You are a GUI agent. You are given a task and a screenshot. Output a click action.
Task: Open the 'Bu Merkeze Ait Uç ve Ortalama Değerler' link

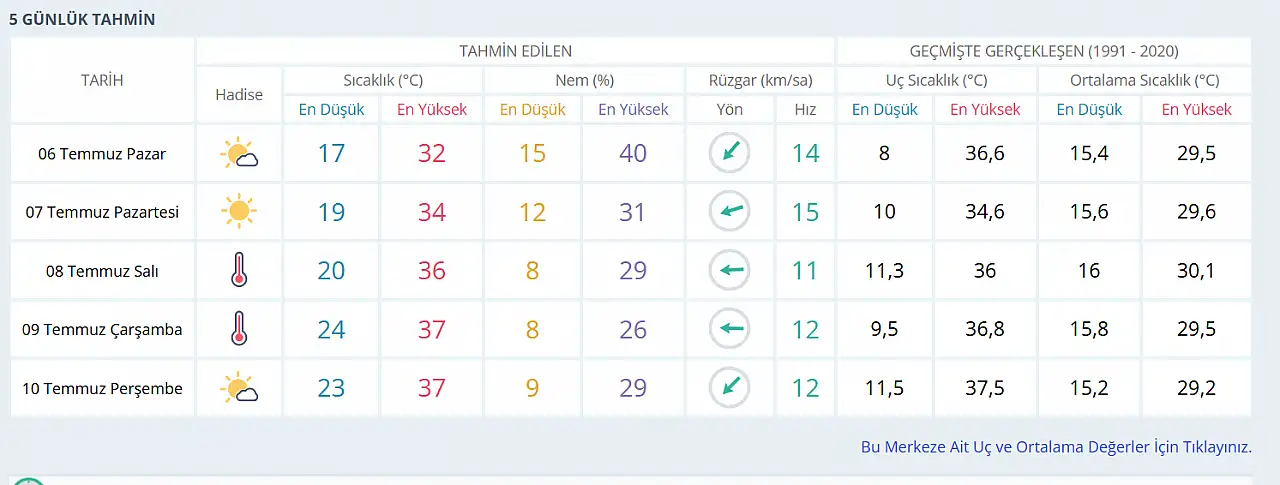pos(1056,447)
